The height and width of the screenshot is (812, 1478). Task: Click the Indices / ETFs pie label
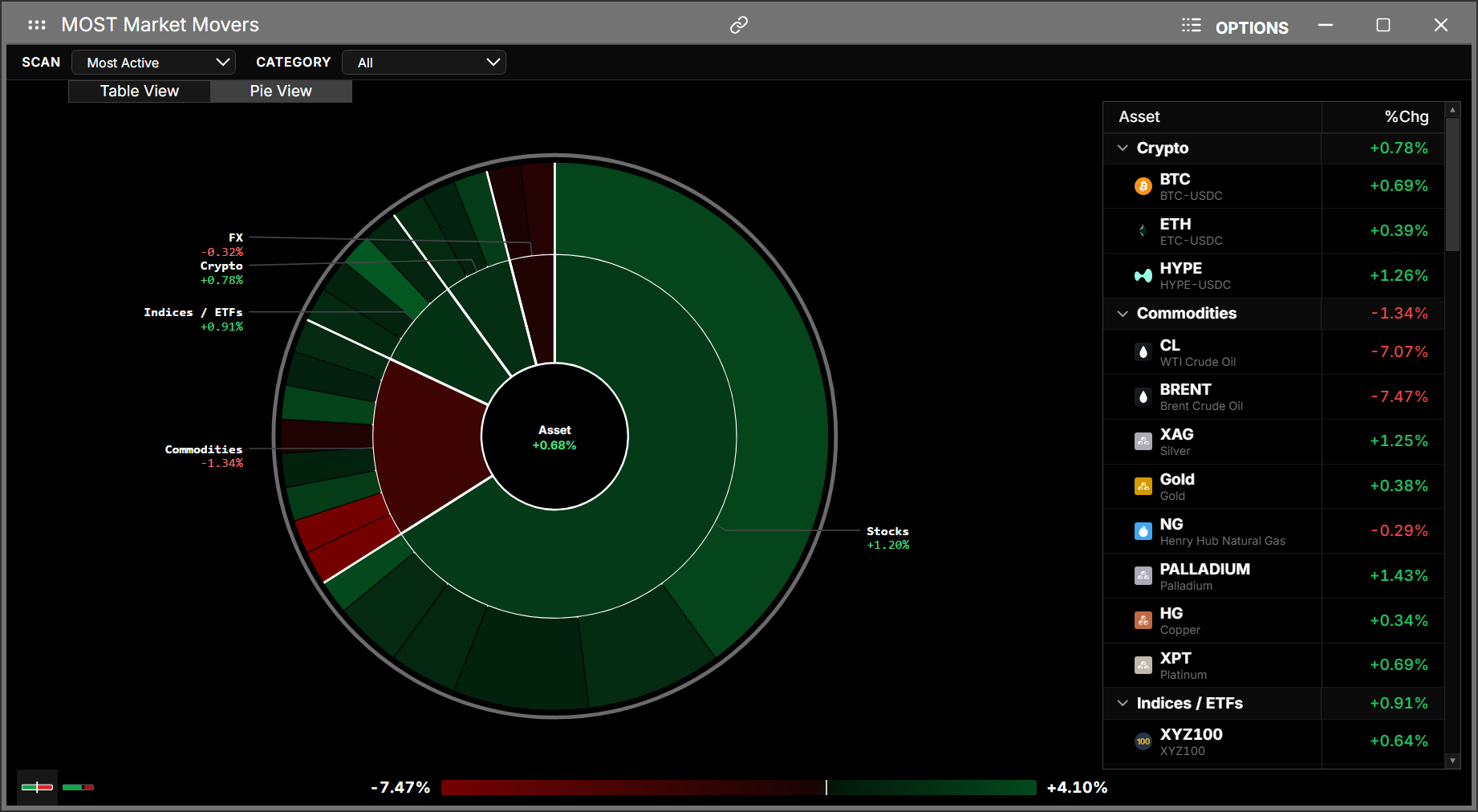(193, 319)
